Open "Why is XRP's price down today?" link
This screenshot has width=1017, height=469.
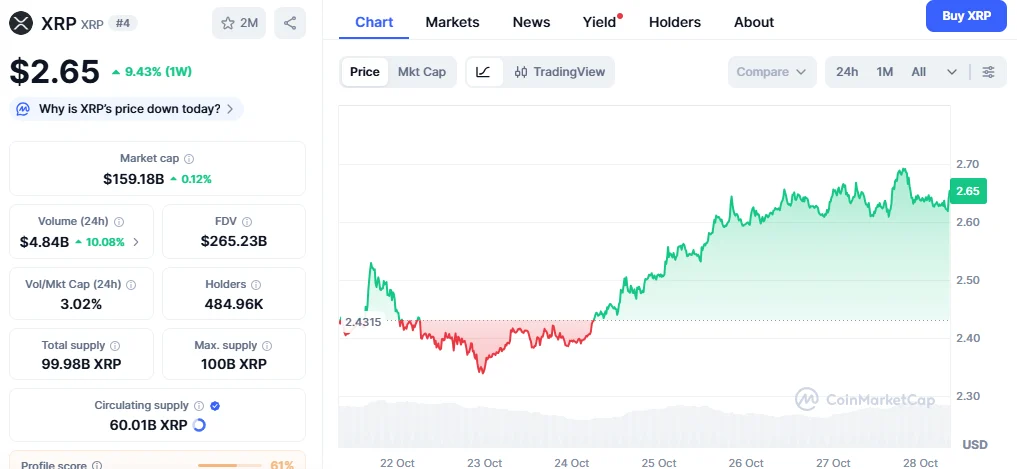(127, 109)
